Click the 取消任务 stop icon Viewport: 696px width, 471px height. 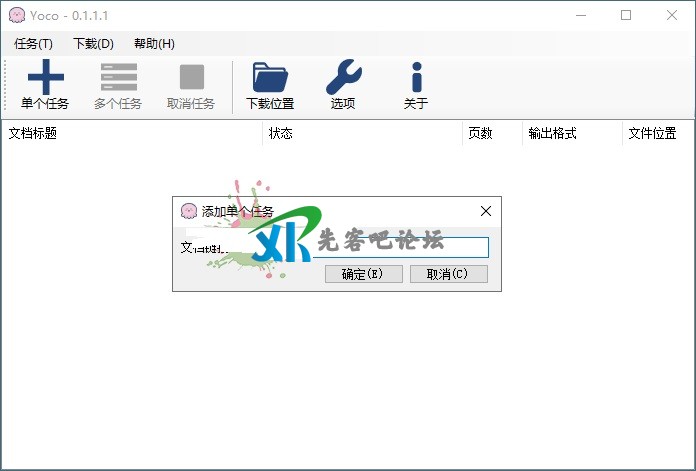(x=191, y=78)
